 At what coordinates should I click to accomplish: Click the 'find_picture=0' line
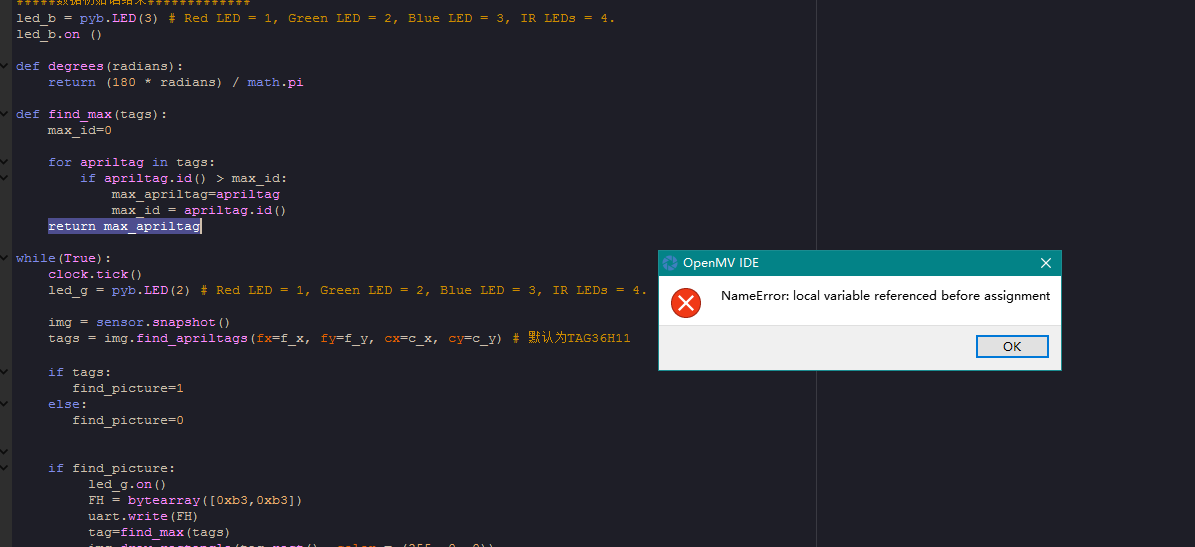(128, 421)
